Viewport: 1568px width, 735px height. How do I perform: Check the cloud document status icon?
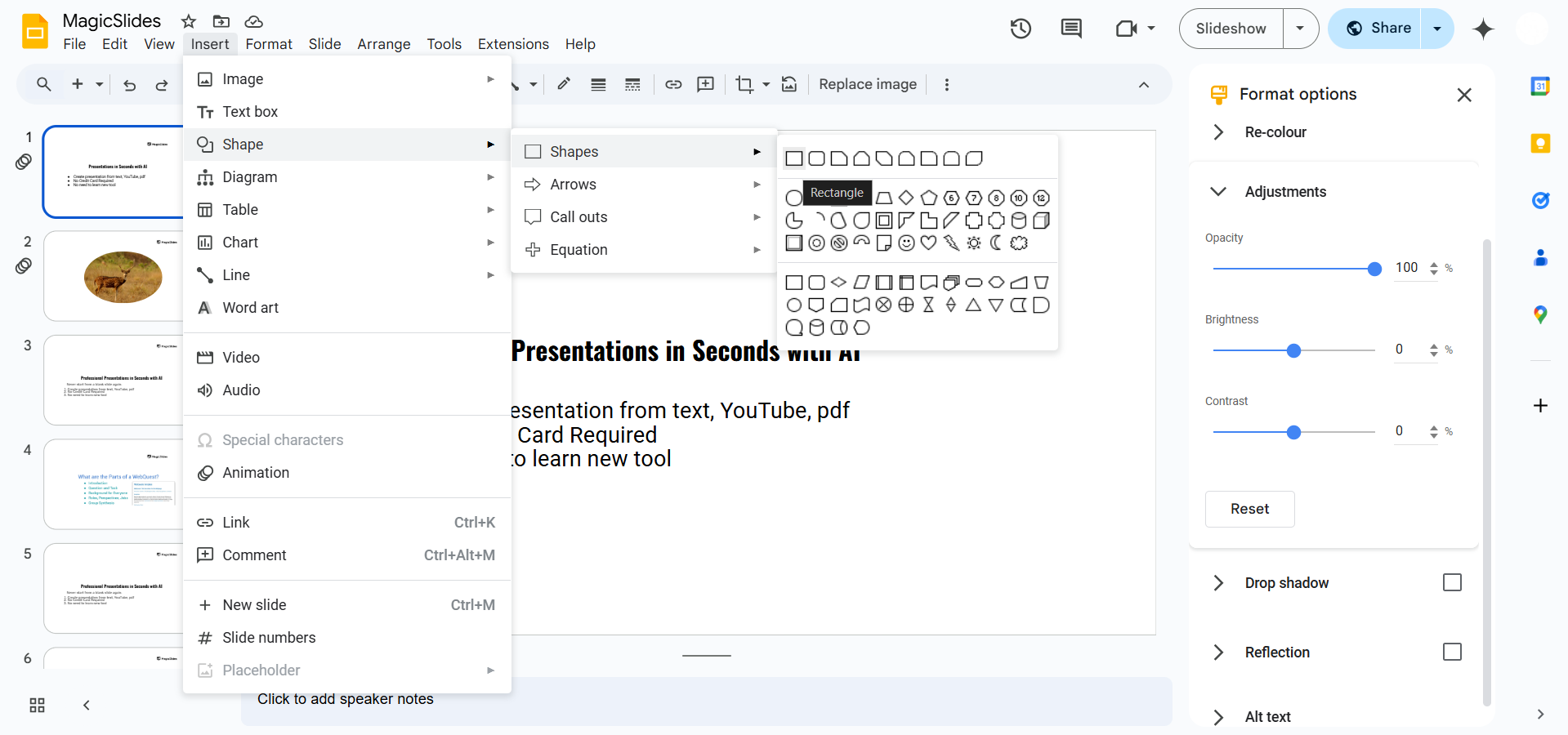tap(254, 21)
